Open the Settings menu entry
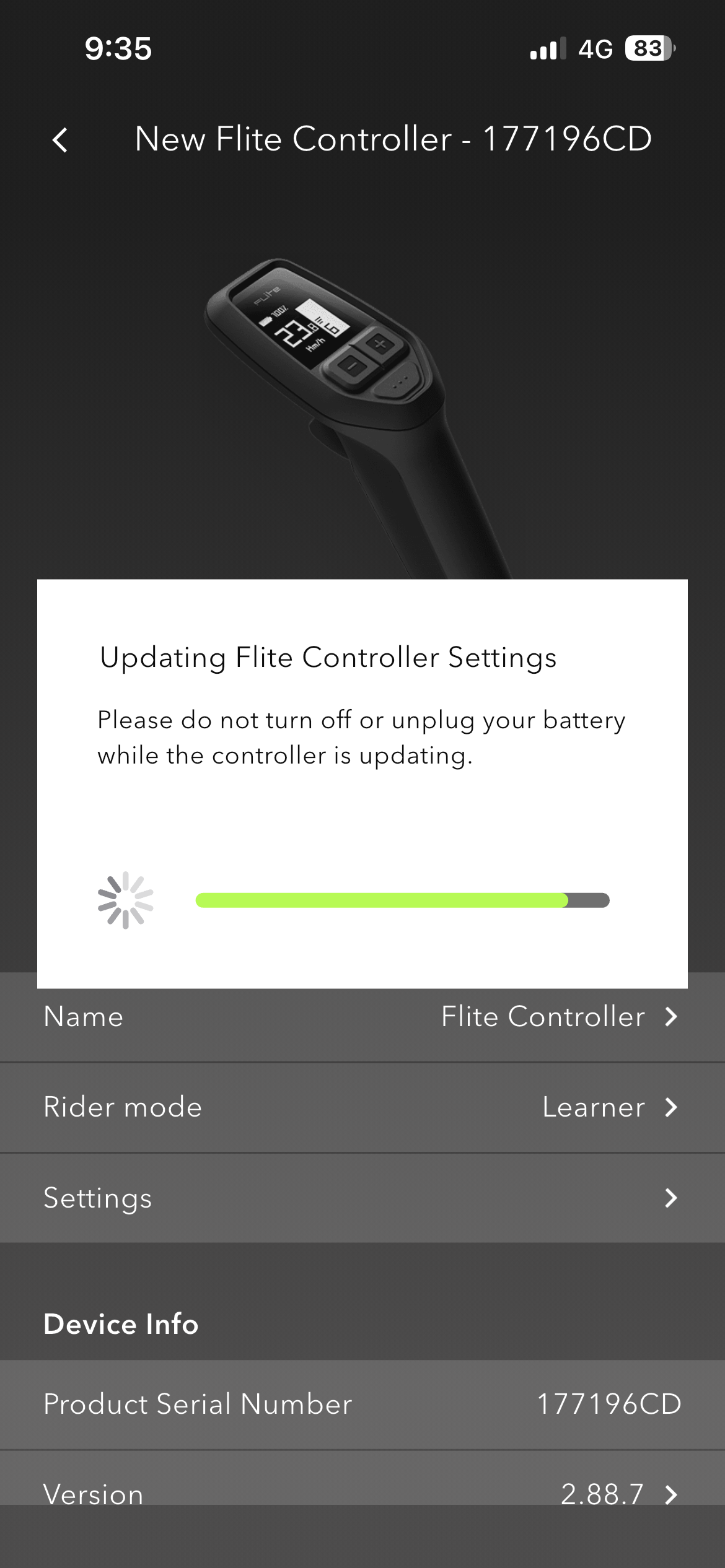 [362, 1198]
